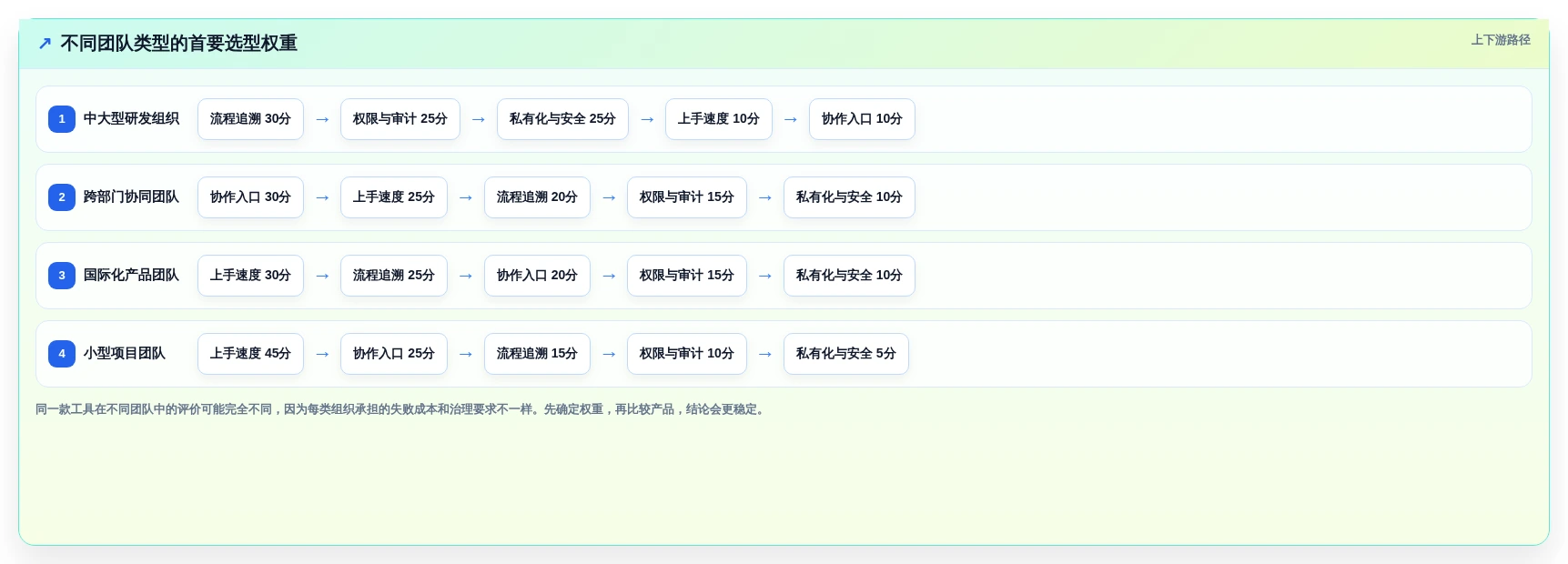
Task: Click the arrow icon beside the title 不同团队类型的首要选型权重
Action: pos(45,44)
